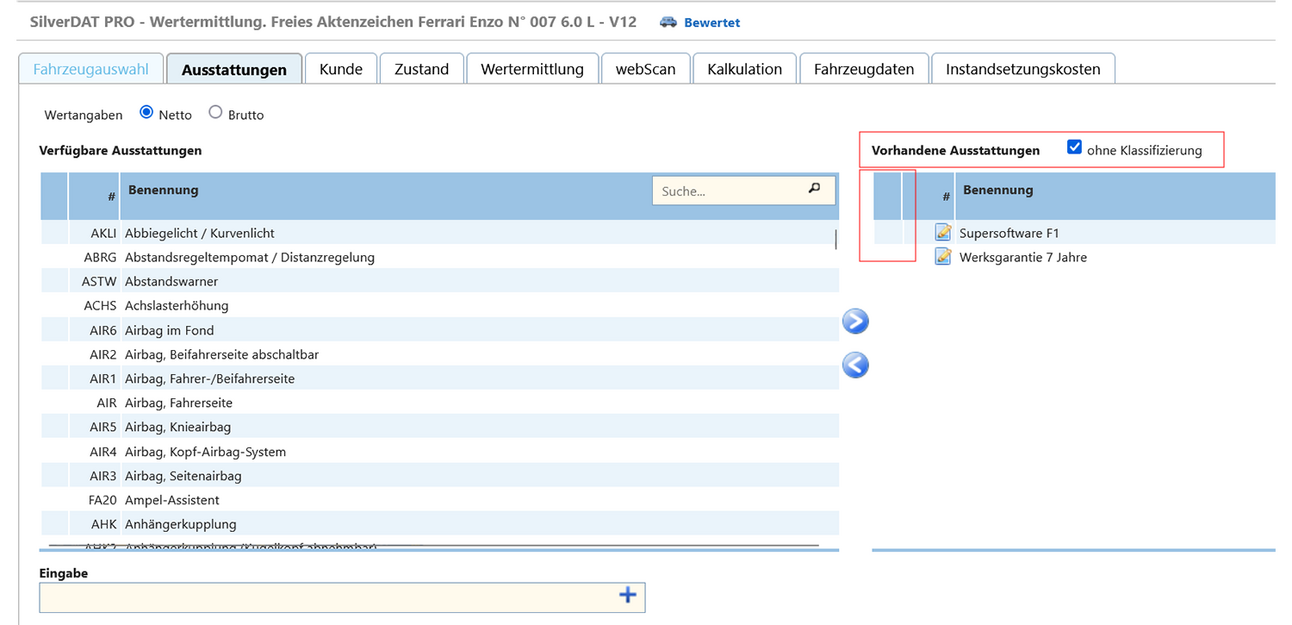Click the blue plus icon in Eingabe
The height and width of the screenshot is (625, 1292).
click(x=627, y=596)
